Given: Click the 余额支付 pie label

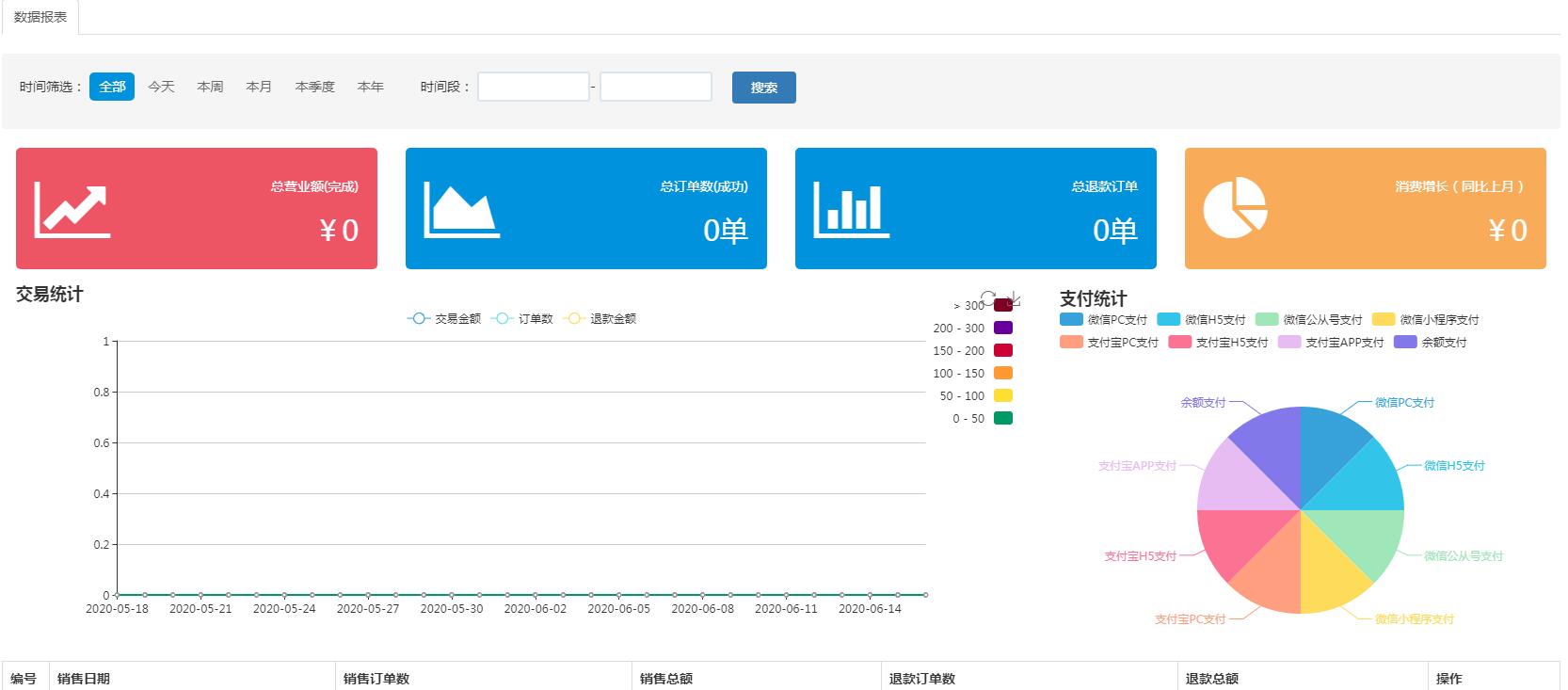Looking at the screenshot, I should (x=1204, y=402).
